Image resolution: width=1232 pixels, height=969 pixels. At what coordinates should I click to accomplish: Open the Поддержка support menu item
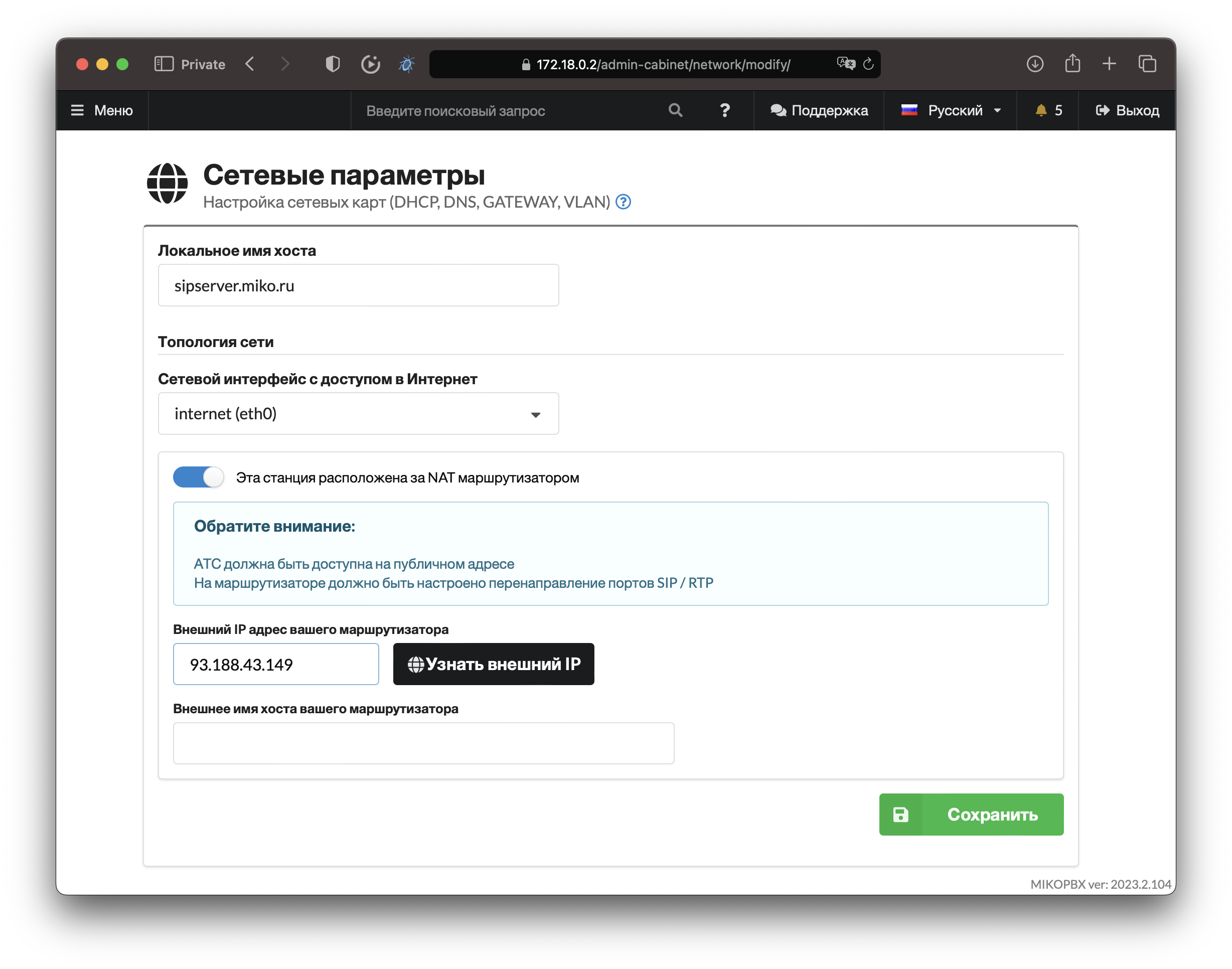[x=819, y=110]
